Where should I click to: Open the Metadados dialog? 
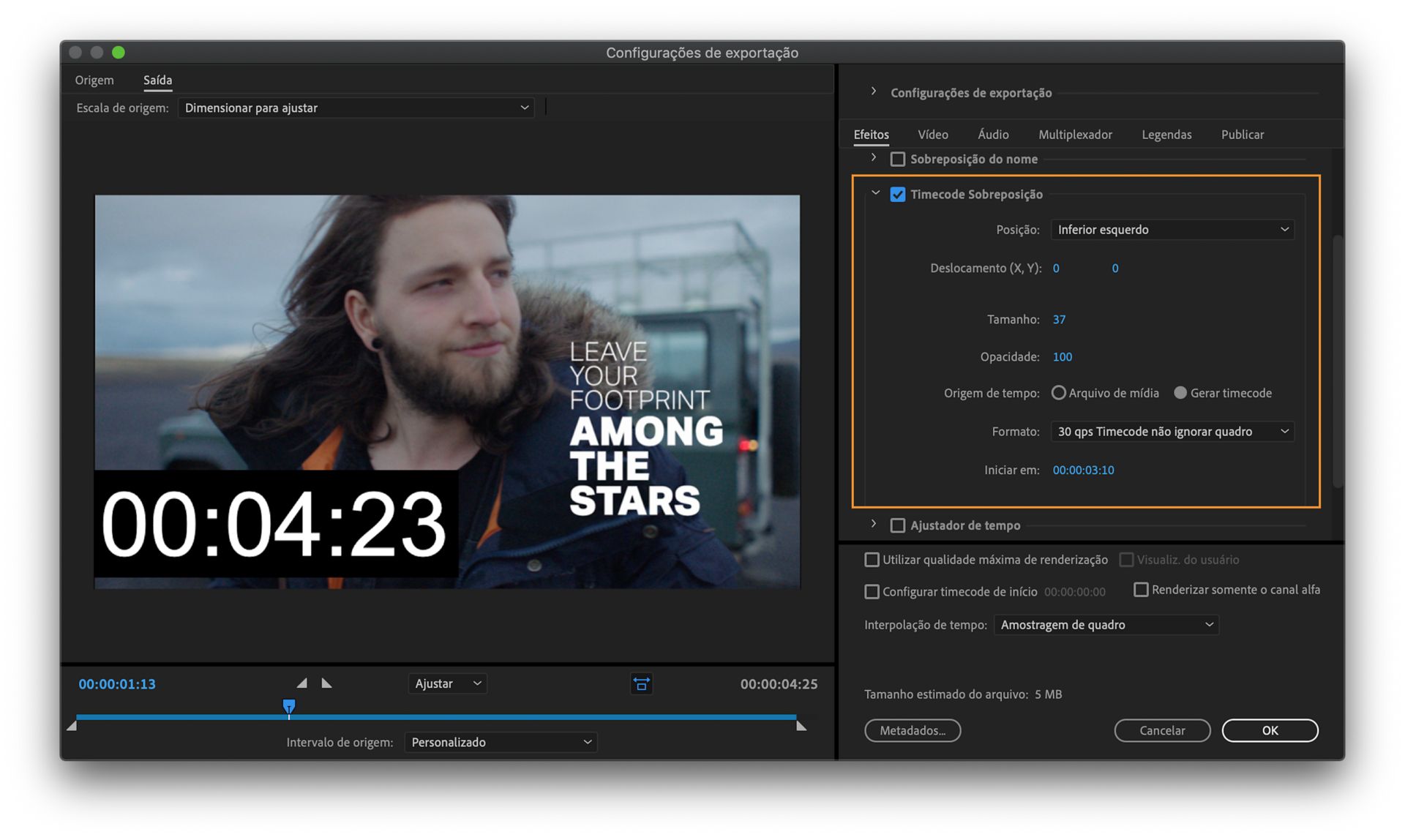[x=913, y=730]
